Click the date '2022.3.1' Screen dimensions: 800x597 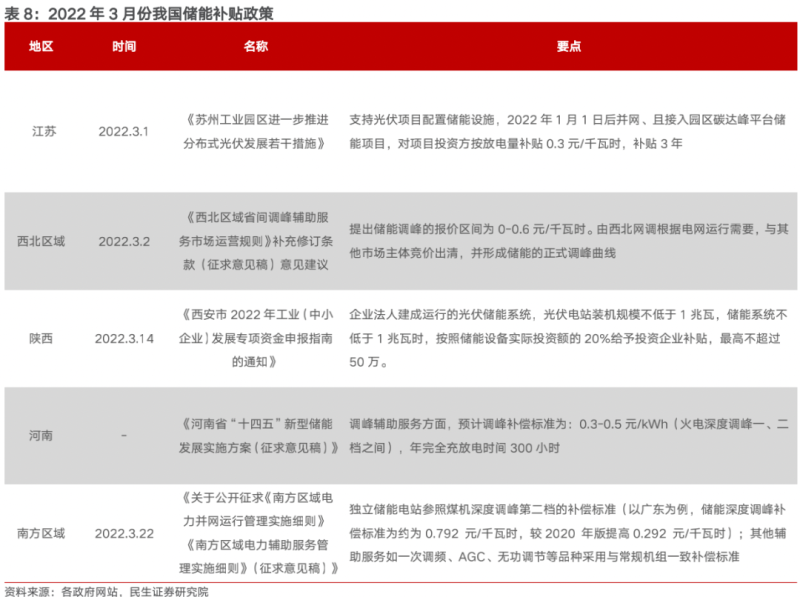coord(124,131)
